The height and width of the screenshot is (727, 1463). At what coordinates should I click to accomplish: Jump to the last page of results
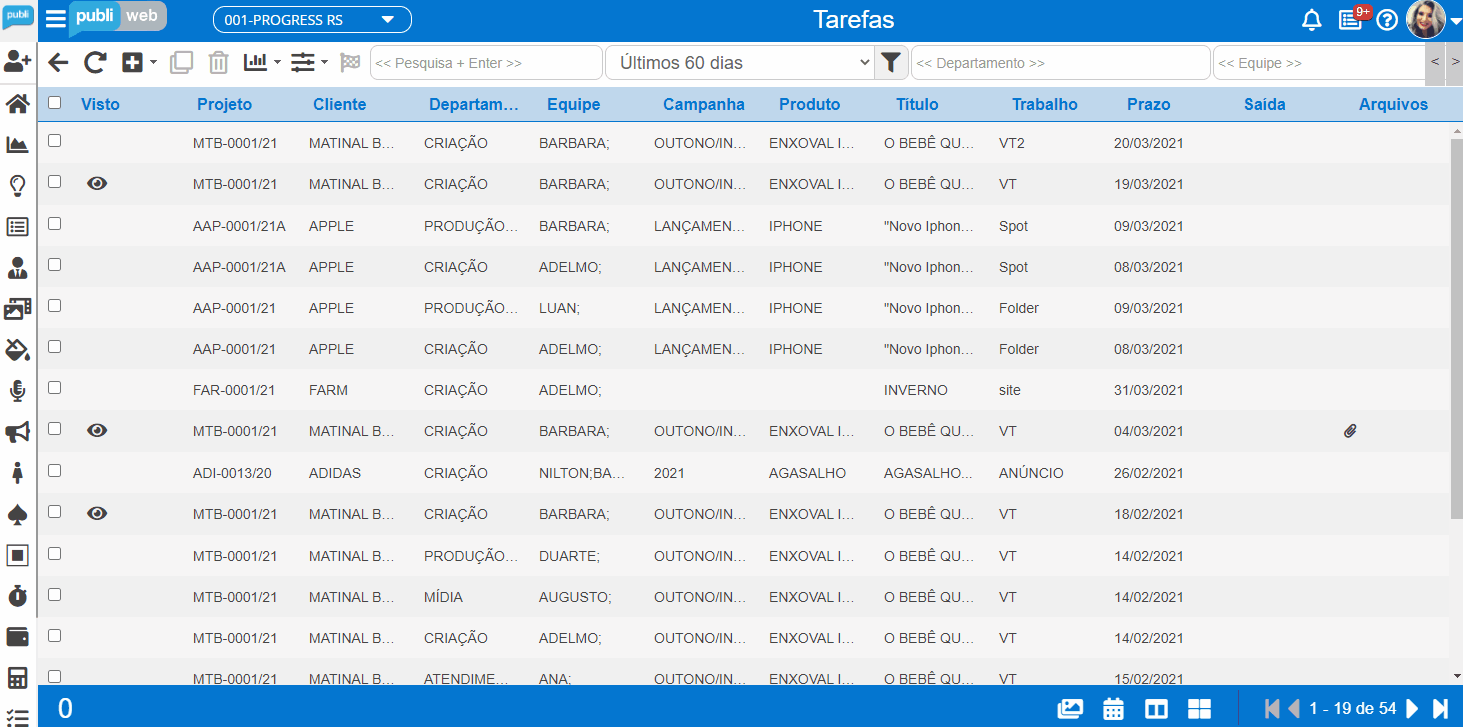coord(1441,709)
